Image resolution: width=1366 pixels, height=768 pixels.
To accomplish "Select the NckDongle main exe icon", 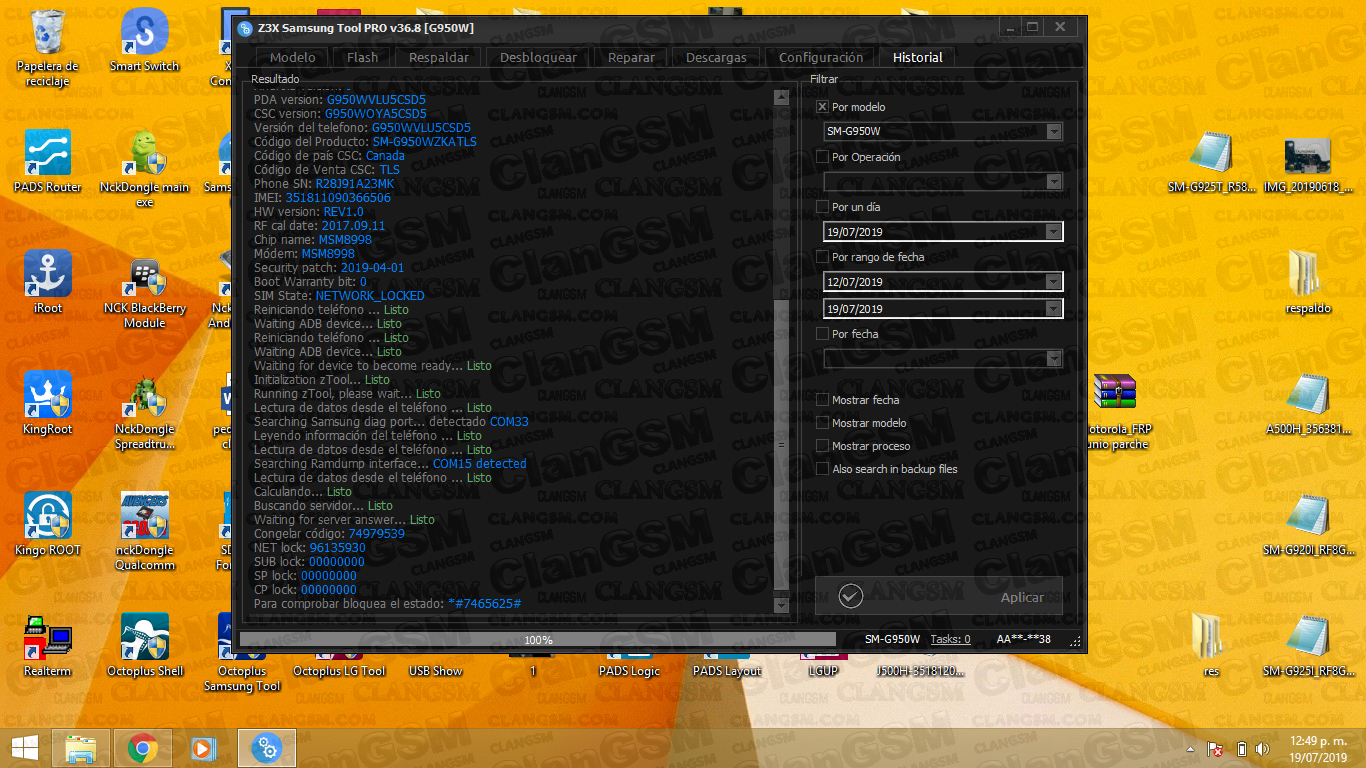I will [145, 169].
